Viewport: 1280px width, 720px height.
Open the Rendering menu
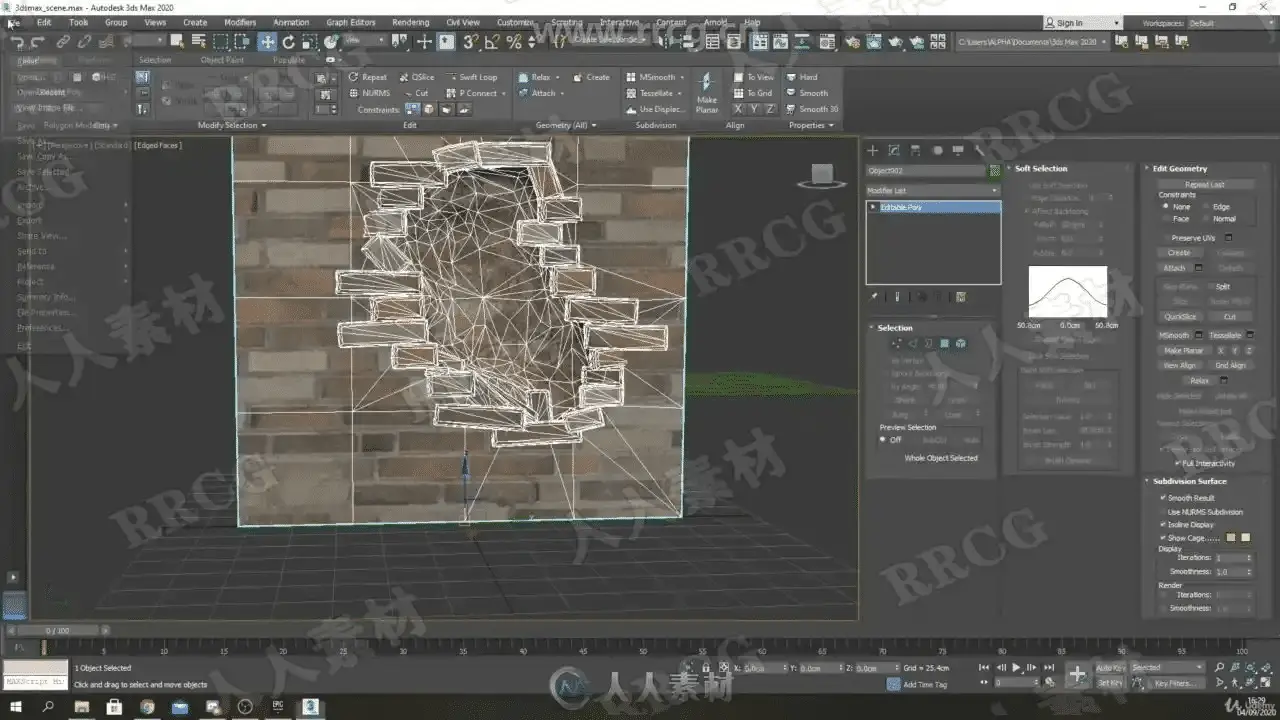pyautogui.click(x=410, y=22)
